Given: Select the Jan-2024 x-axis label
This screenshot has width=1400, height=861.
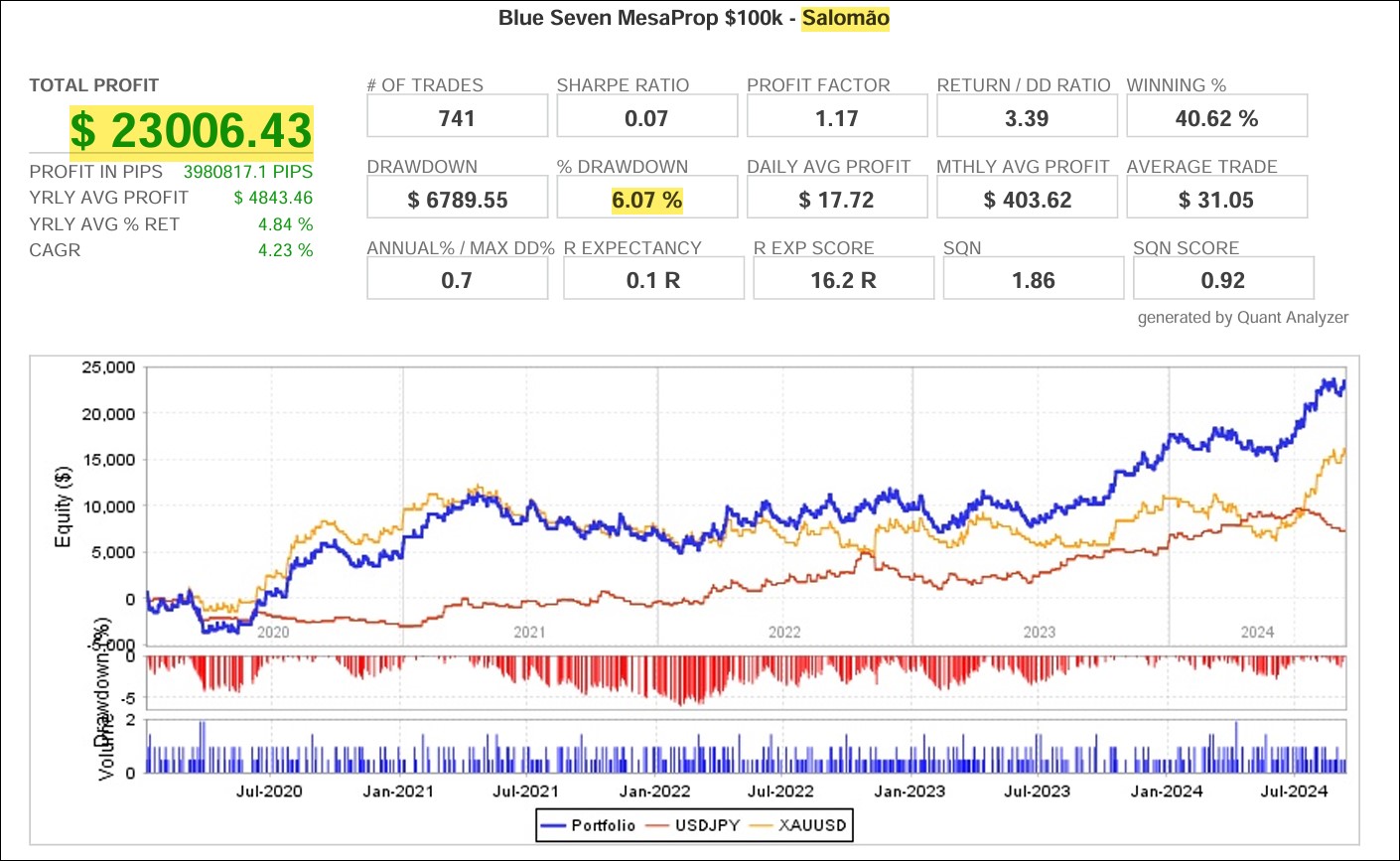Looking at the screenshot, I should point(1167,791).
